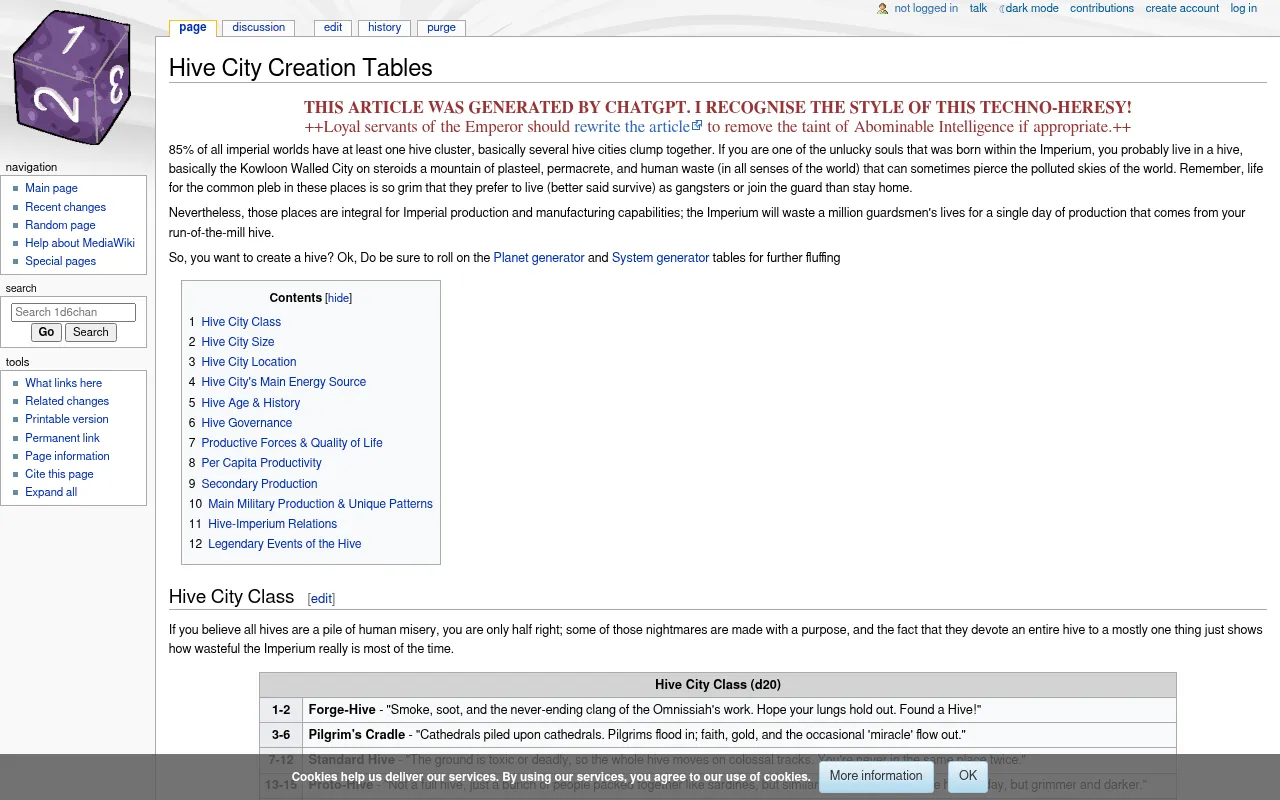Open Related changes tool
This screenshot has height=800, width=1280.
67,401
